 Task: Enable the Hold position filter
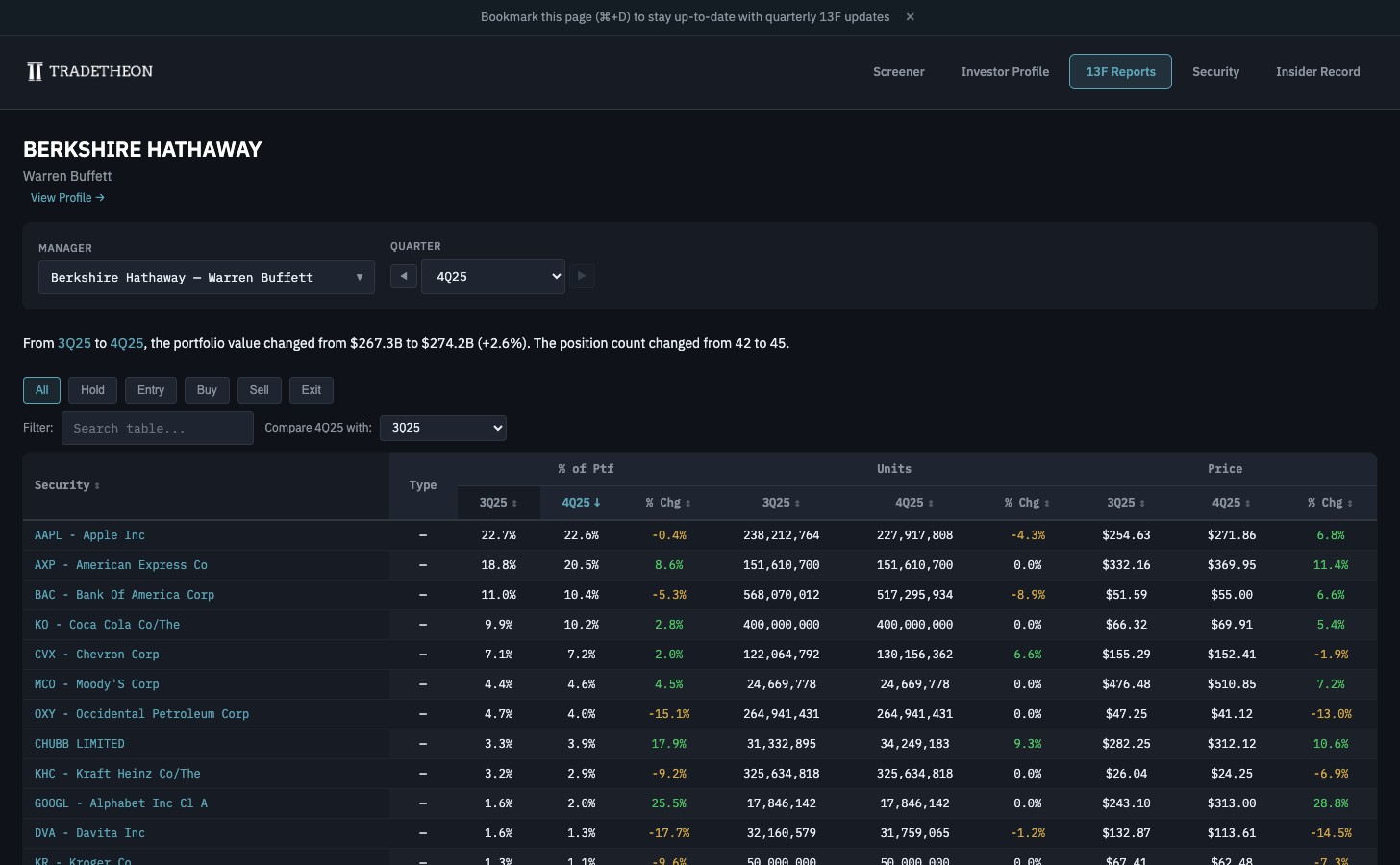coord(92,390)
